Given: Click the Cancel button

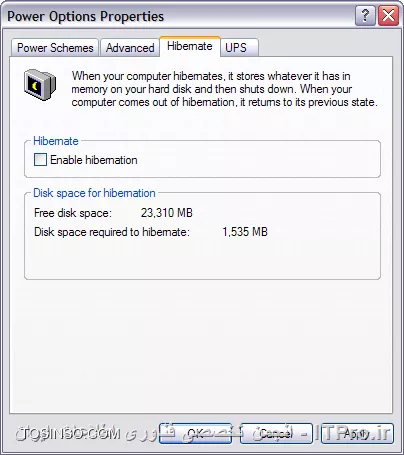Looking at the screenshot, I should tap(276, 433).
